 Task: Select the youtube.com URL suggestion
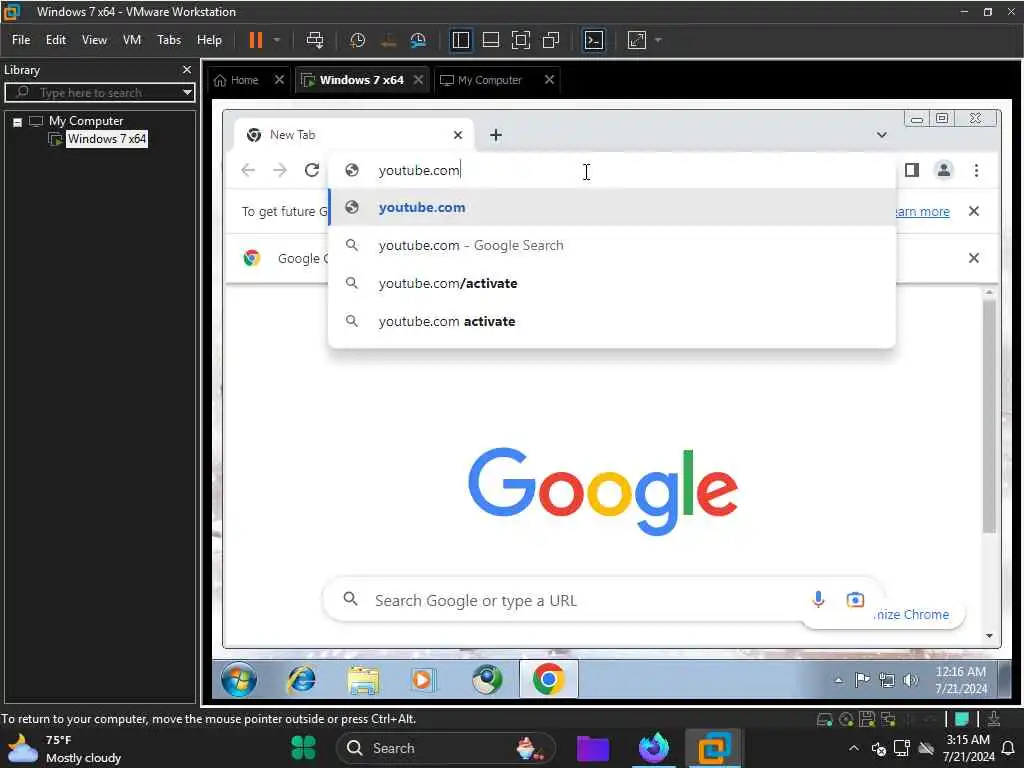click(x=612, y=208)
